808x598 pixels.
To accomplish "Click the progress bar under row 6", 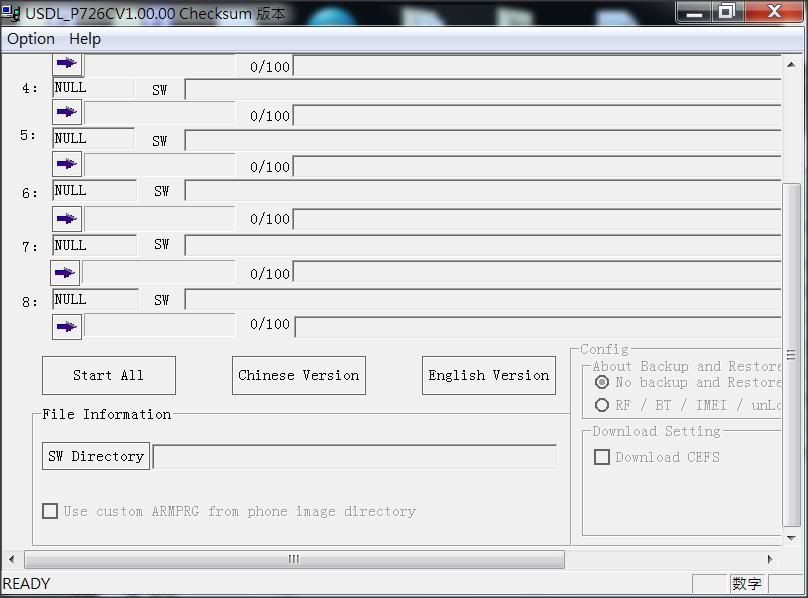I will click(x=537, y=219).
